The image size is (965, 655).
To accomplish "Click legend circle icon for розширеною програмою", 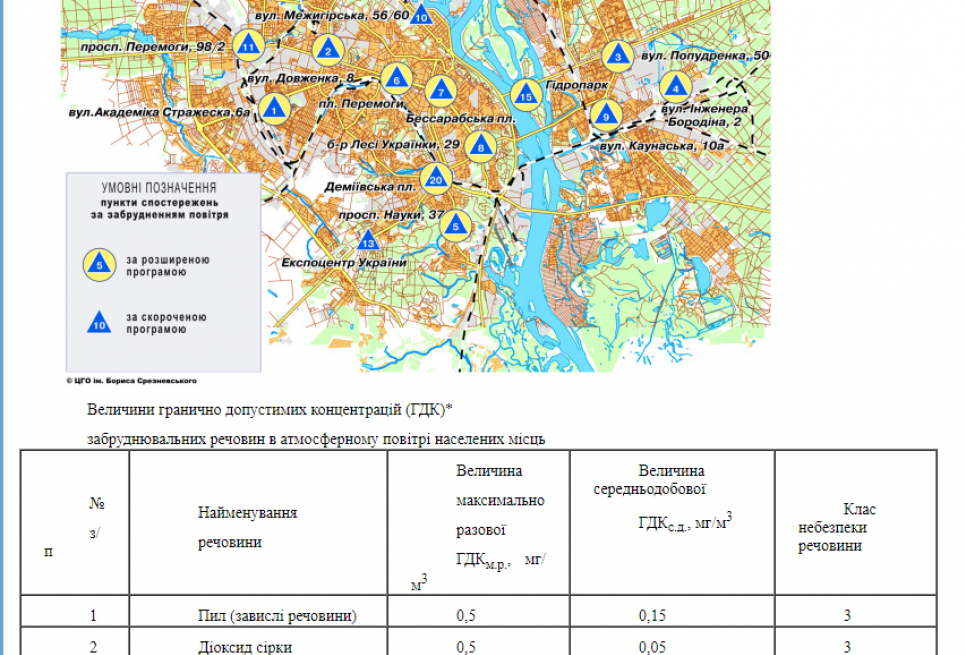I will (x=98, y=264).
